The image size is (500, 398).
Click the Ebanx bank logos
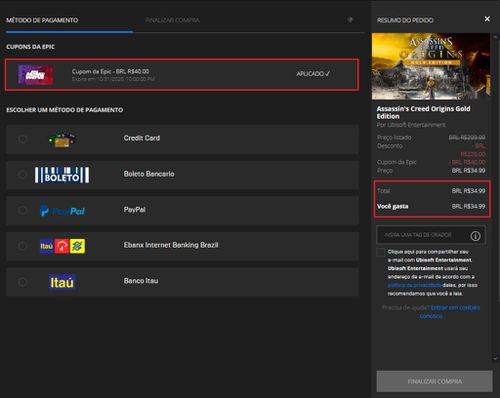click(62, 246)
